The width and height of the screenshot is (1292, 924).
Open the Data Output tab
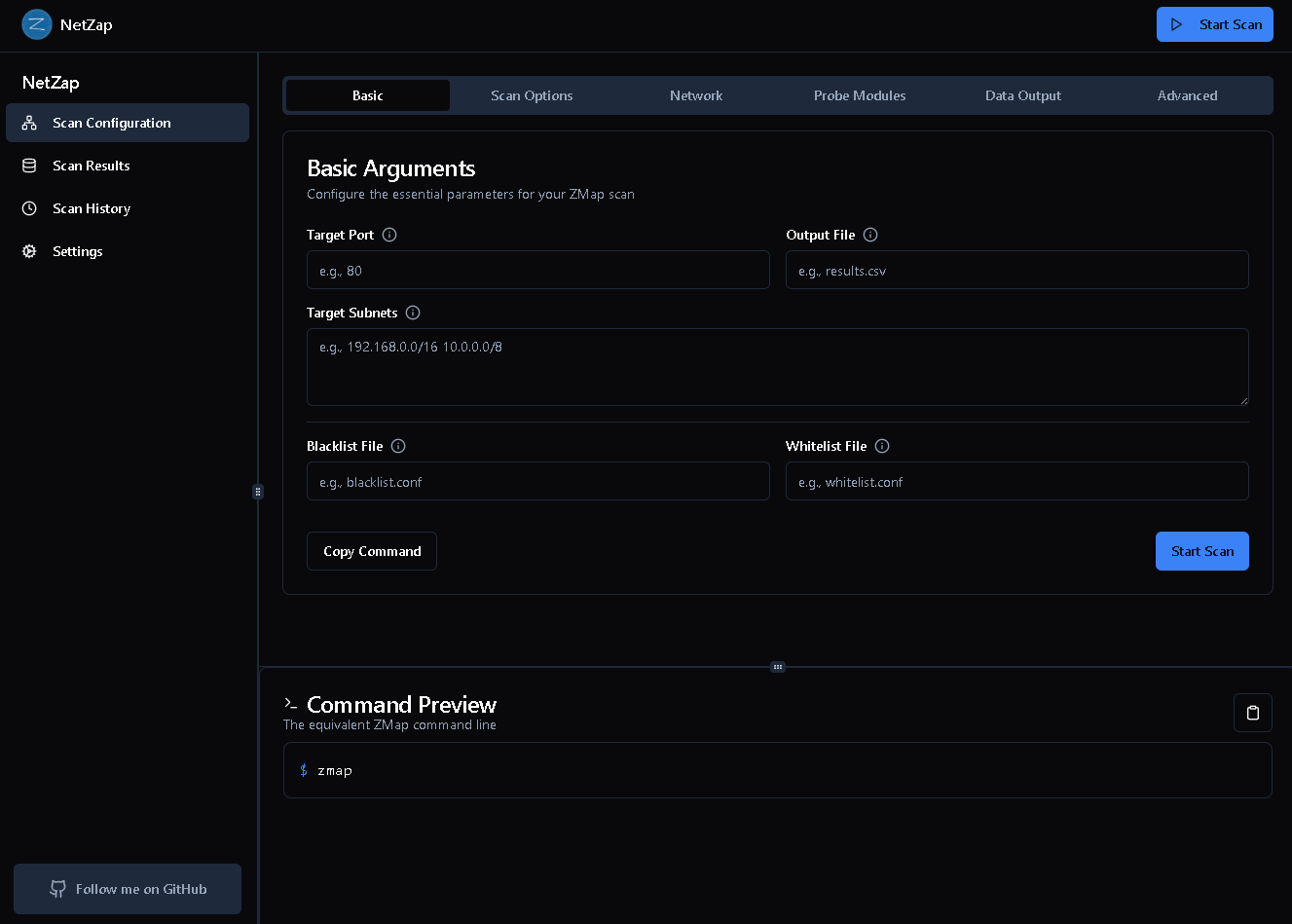pyautogui.click(x=1023, y=95)
